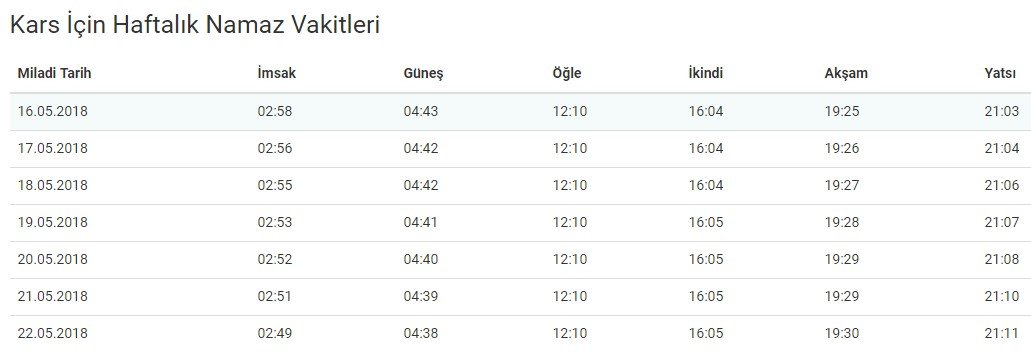Select the 21.05.2018 date cell
Viewport: 1031px width, 364px height.
point(53,296)
